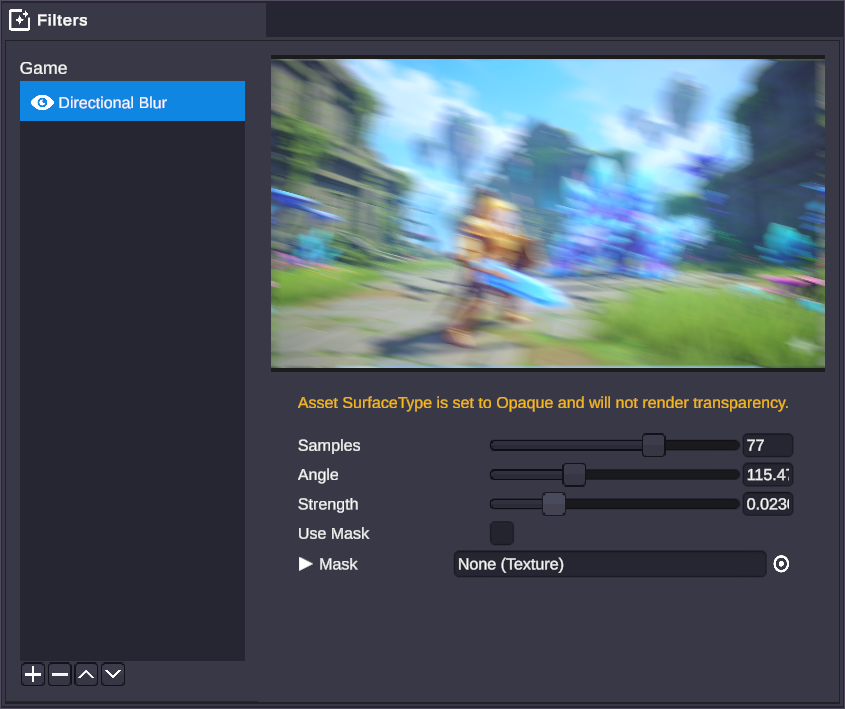Move filter down with down-arrow icon
The height and width of the screenshot is (709, 845).
[113, 674]
